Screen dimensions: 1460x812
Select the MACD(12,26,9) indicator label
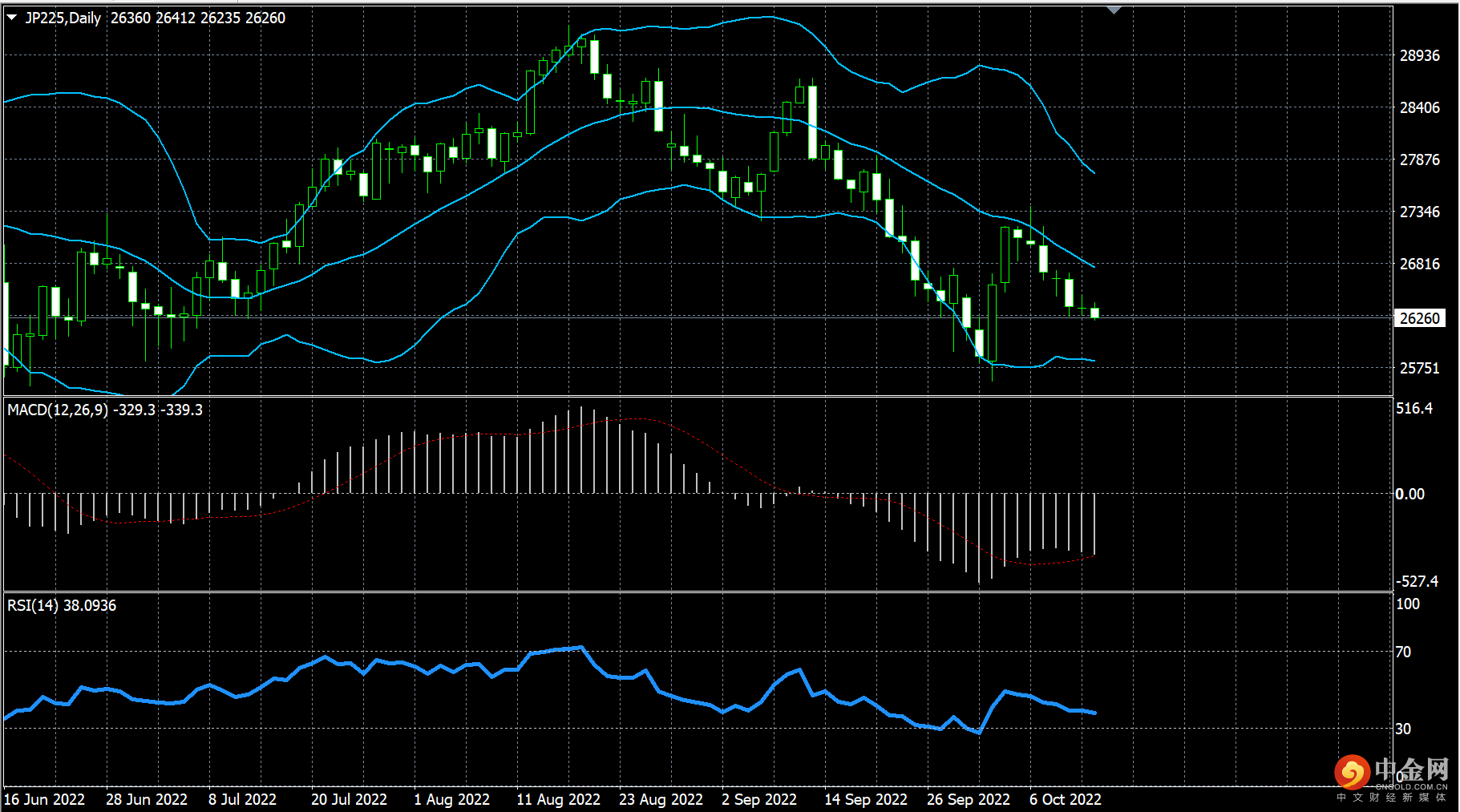58,410
